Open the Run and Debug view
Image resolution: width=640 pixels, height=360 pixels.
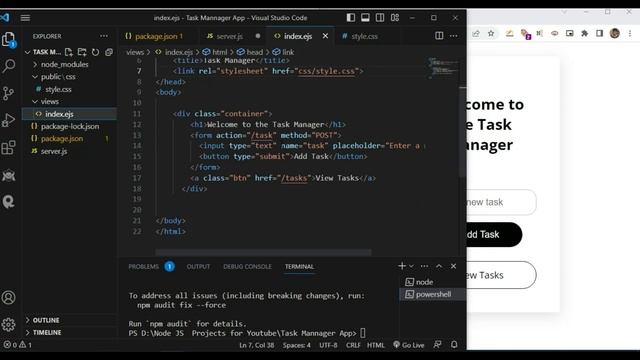click(x=8, y=120)
